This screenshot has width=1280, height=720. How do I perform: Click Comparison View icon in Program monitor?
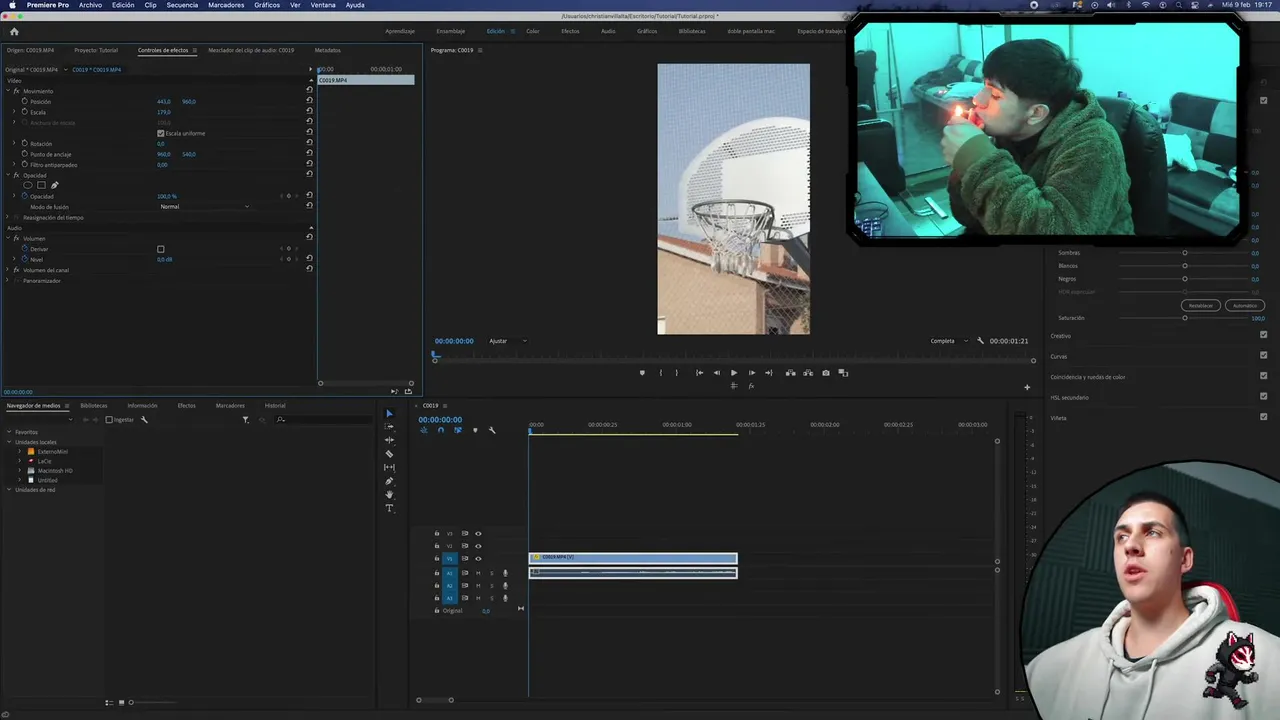(843, 373)
